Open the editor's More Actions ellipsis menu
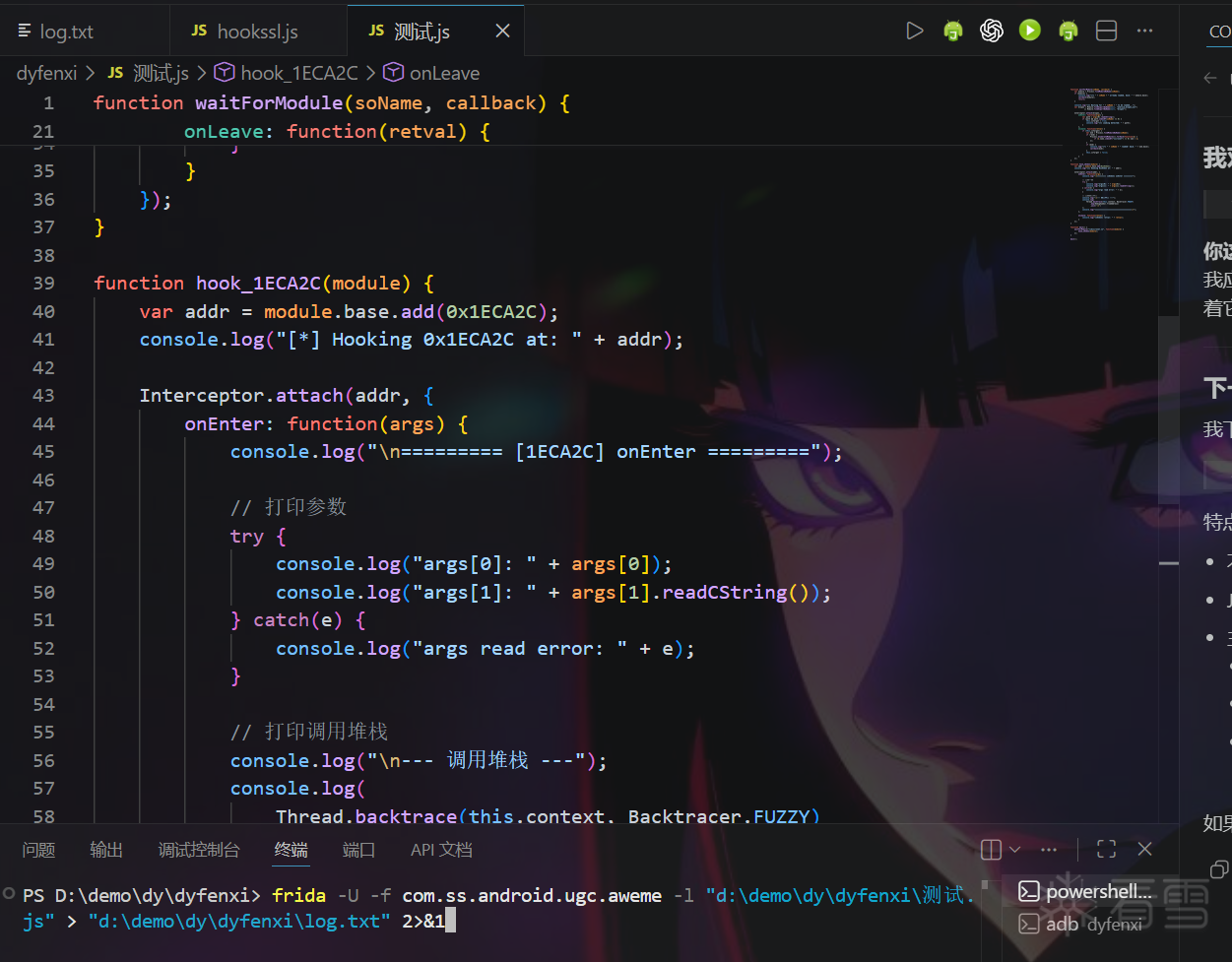The height and width of the screenshot is (962, 1232). click(1144, 31)
